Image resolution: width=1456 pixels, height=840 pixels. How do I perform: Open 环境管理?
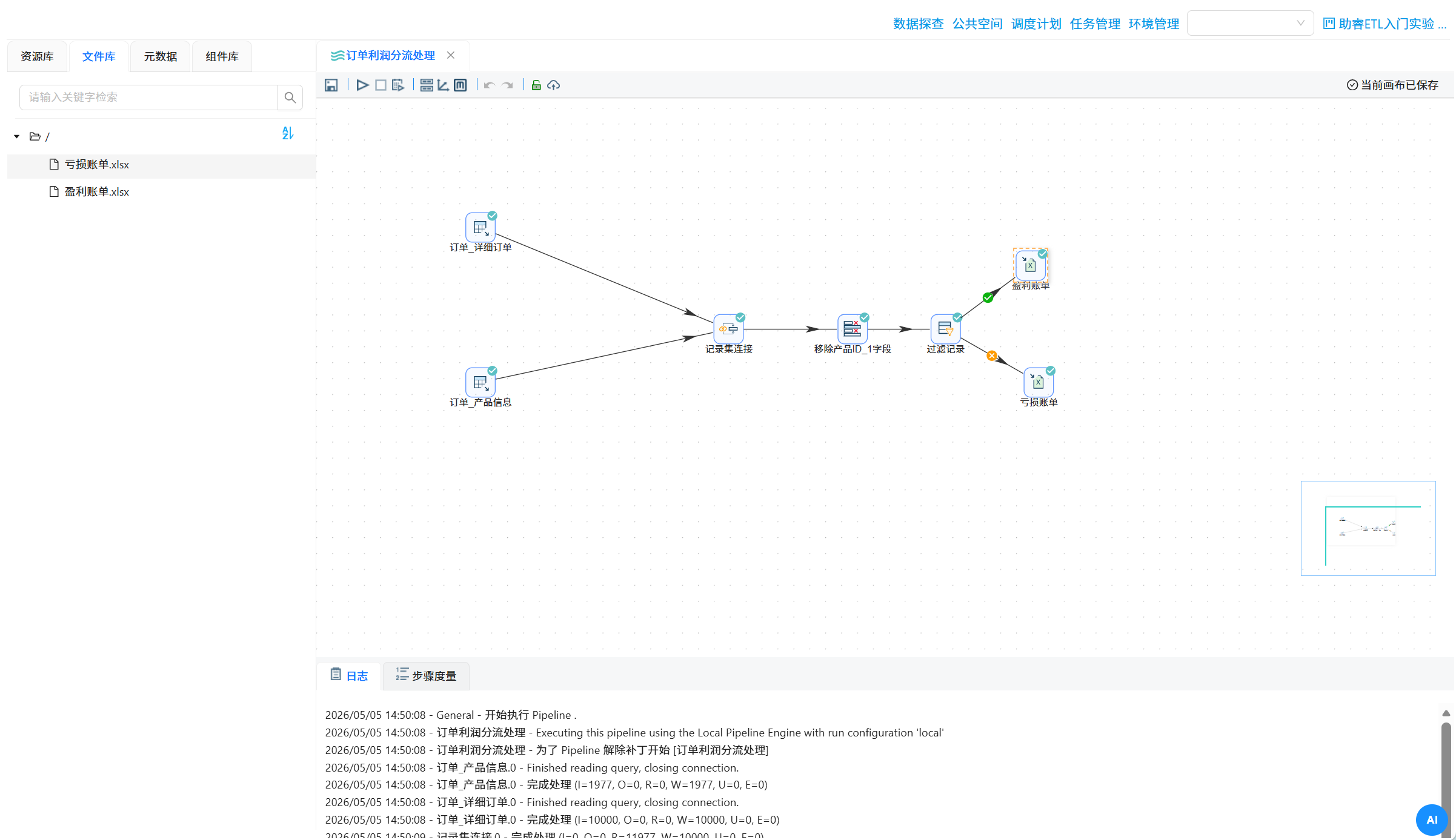1153,24
